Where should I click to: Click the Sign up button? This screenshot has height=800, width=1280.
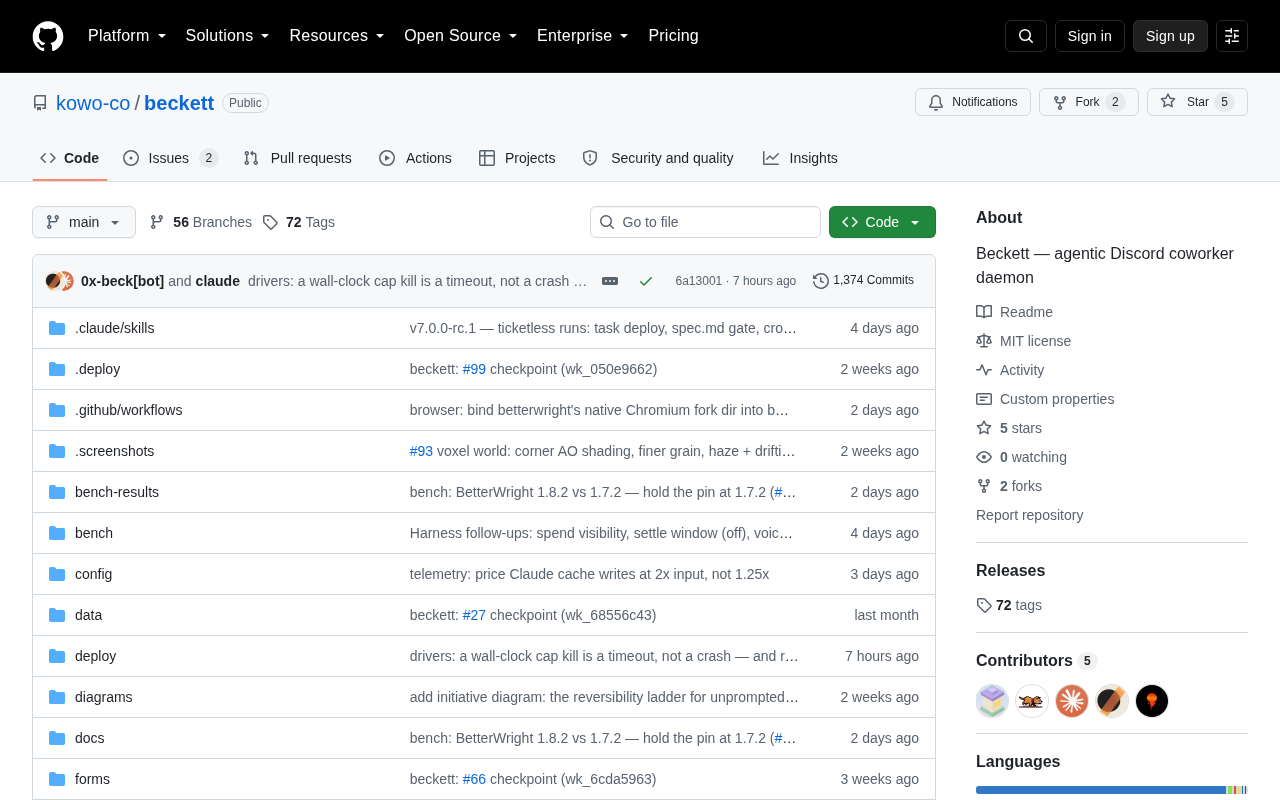[1170, 36]
